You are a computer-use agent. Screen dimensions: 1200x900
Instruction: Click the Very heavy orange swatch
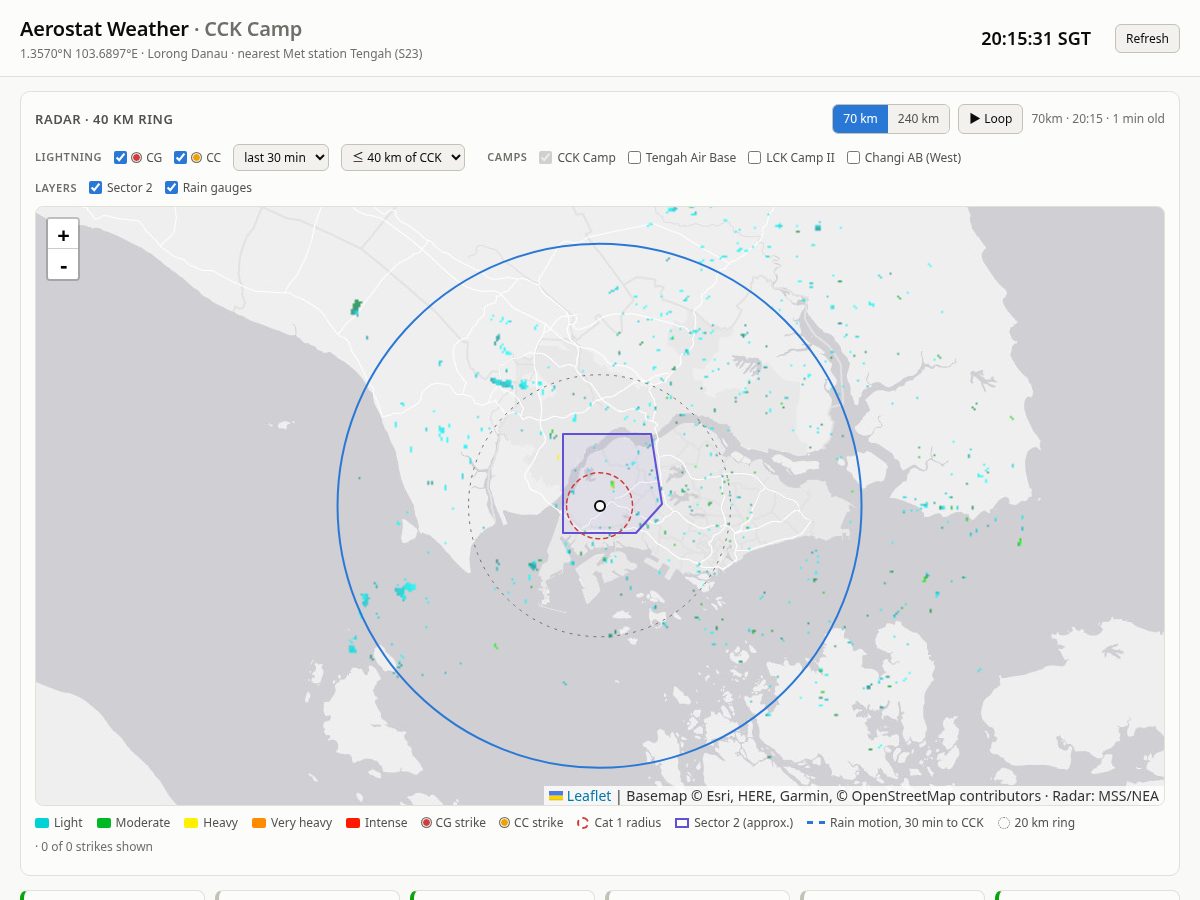(259, 823)
